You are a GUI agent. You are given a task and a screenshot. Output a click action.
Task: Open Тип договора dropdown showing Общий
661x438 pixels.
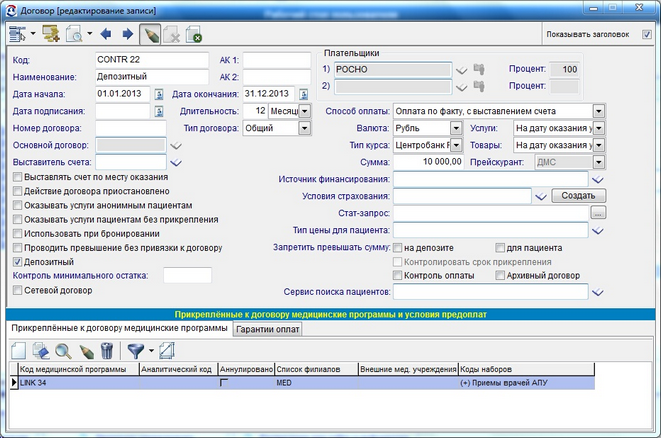(x=304, y=128)
